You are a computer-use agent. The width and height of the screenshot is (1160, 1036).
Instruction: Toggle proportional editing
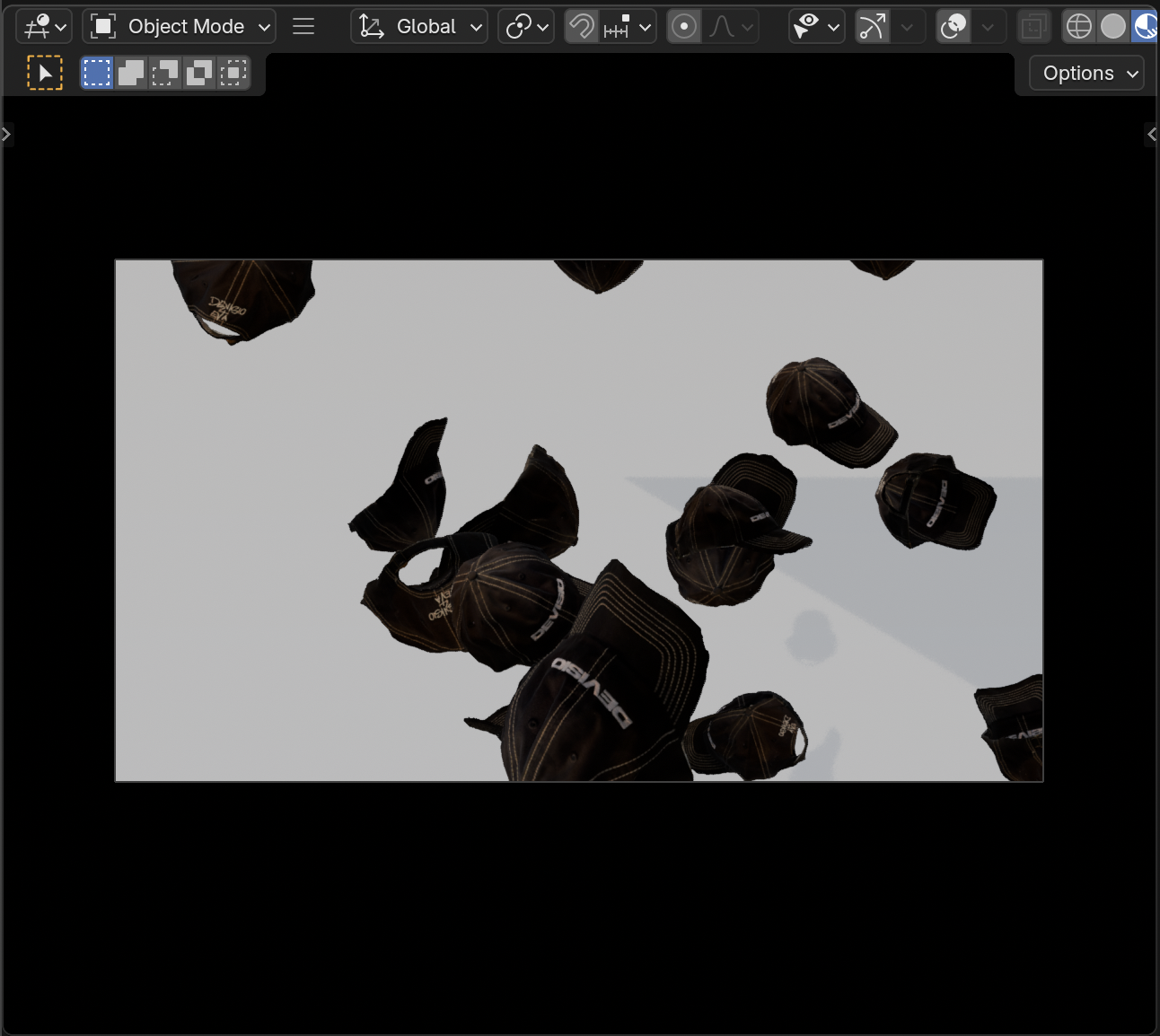[684, 27]
